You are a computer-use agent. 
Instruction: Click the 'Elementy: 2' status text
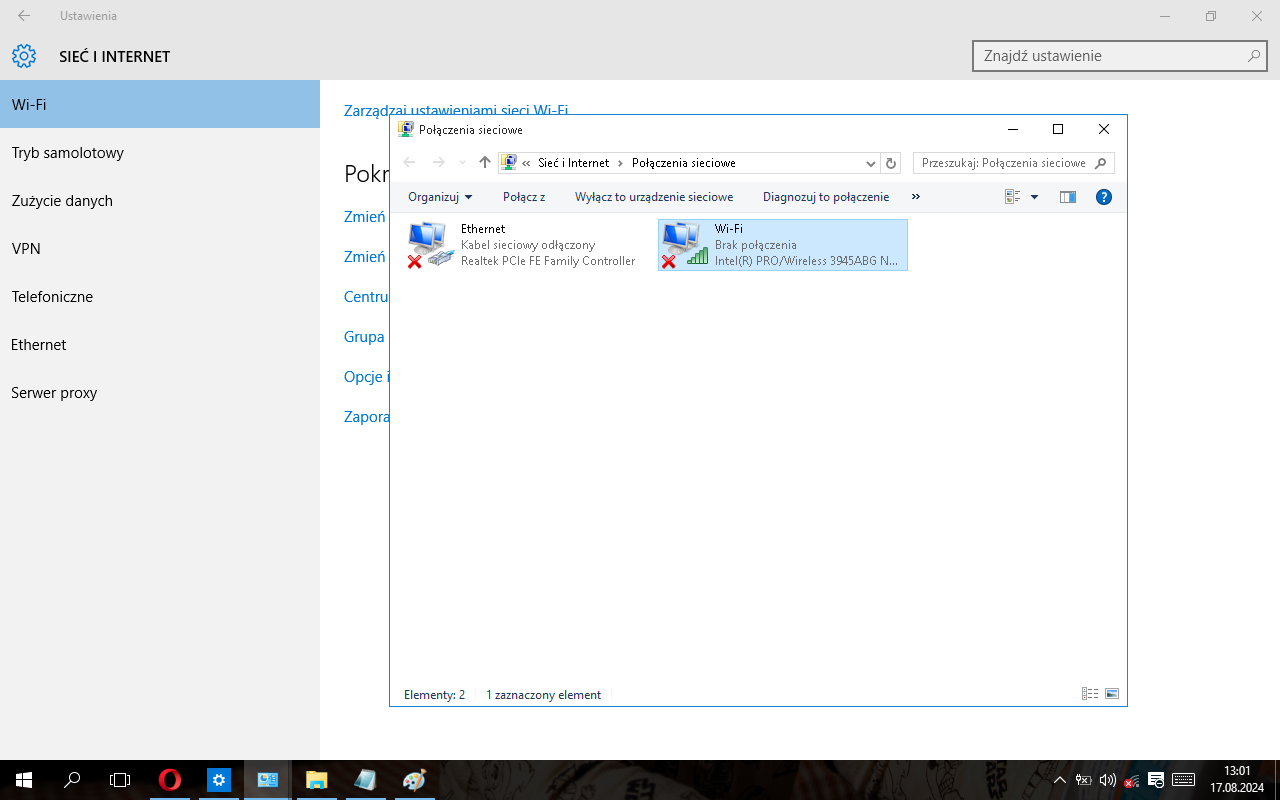(x=434, y=694)
